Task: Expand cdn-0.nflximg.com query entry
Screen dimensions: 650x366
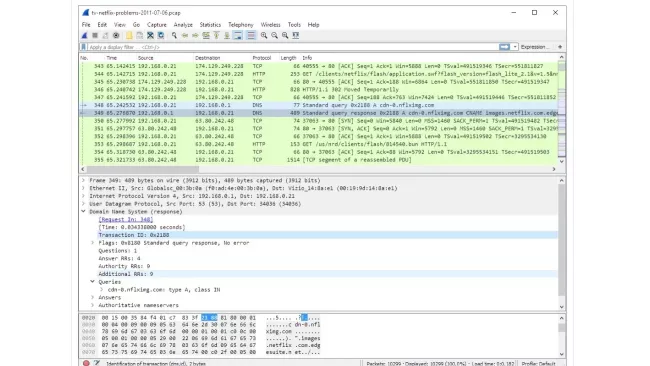Action: [102, 290]
